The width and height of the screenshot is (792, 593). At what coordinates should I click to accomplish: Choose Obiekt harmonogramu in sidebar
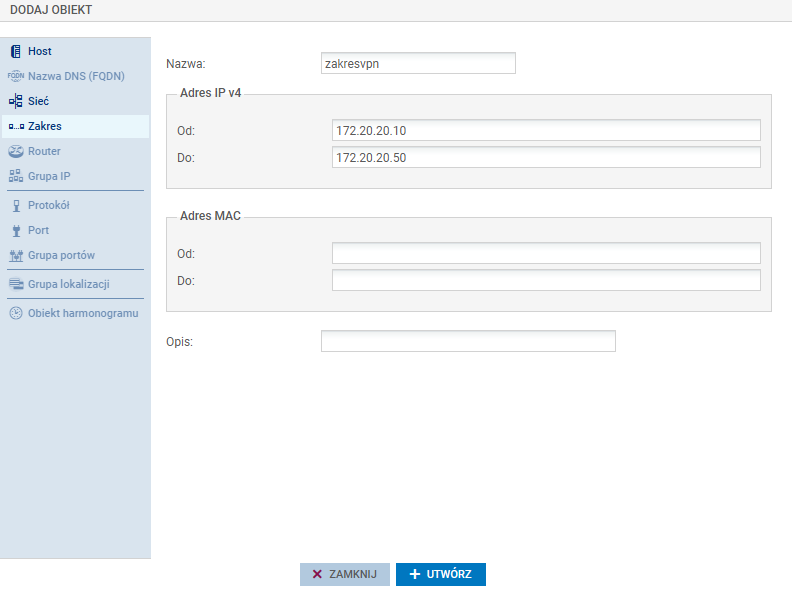point(82,313)
